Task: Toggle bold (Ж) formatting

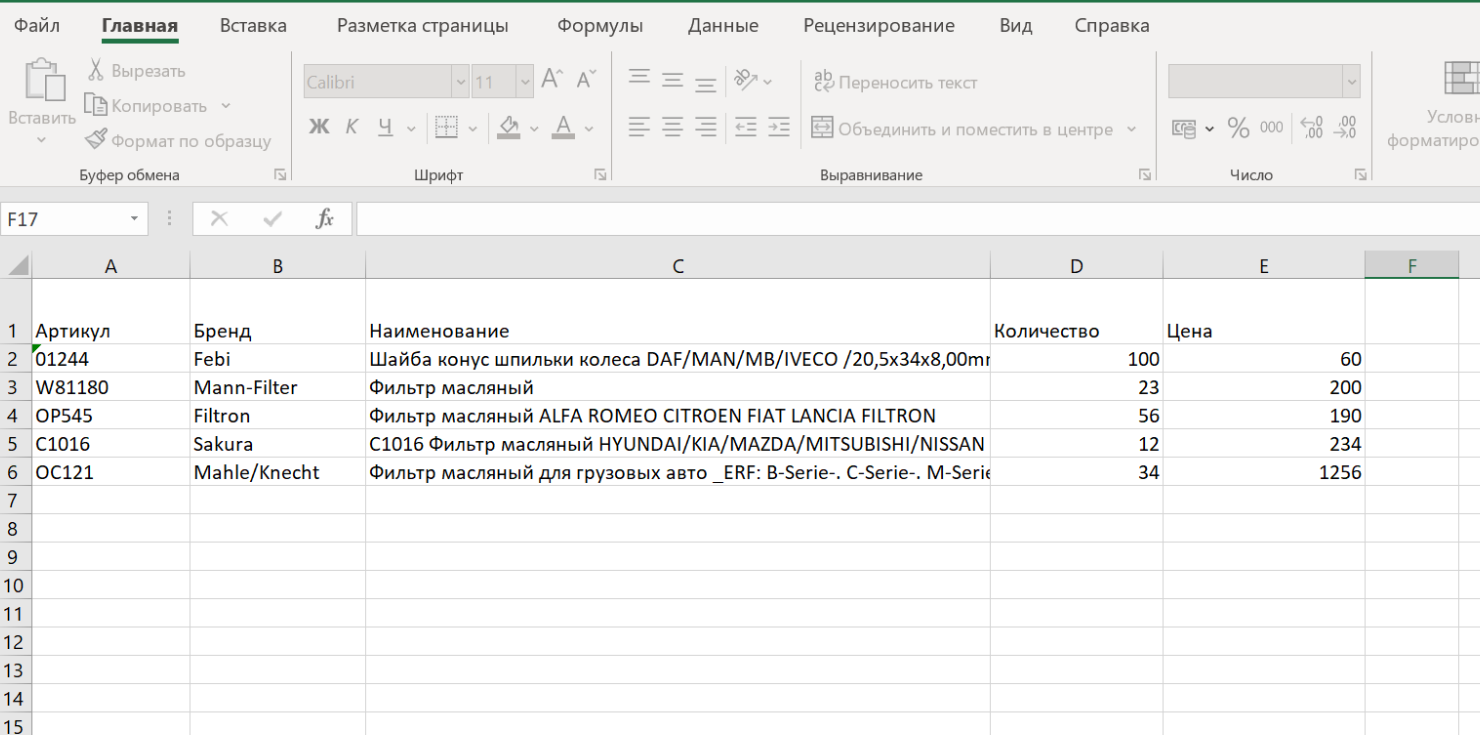Action: [x=319, y=127]
